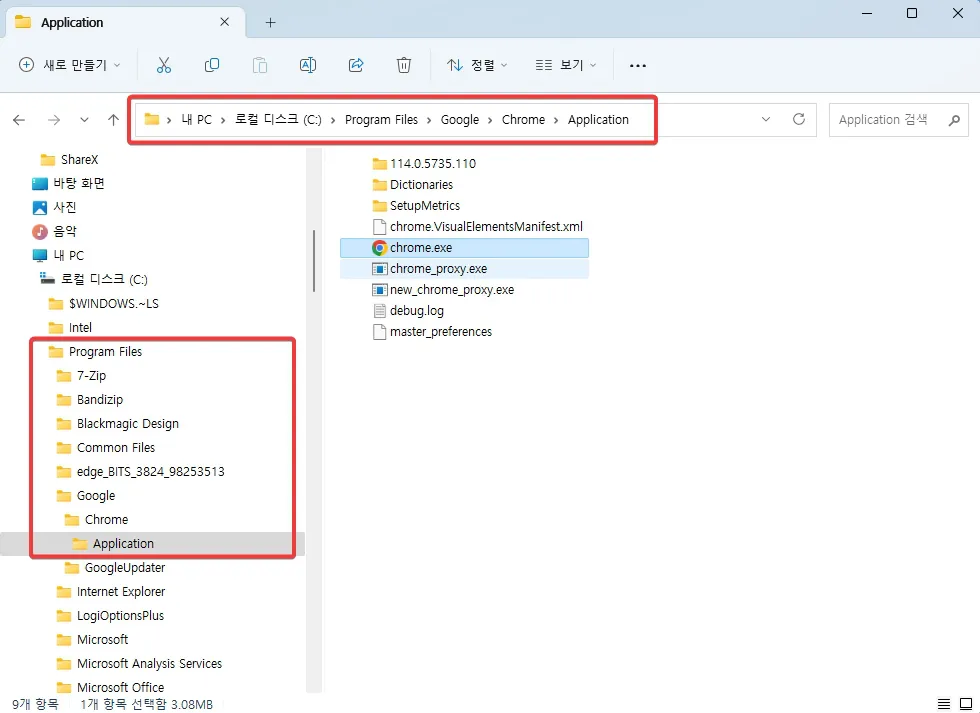980x713 pixels.
Task: Select Common Files folder in tree
Action: (116, 448)
